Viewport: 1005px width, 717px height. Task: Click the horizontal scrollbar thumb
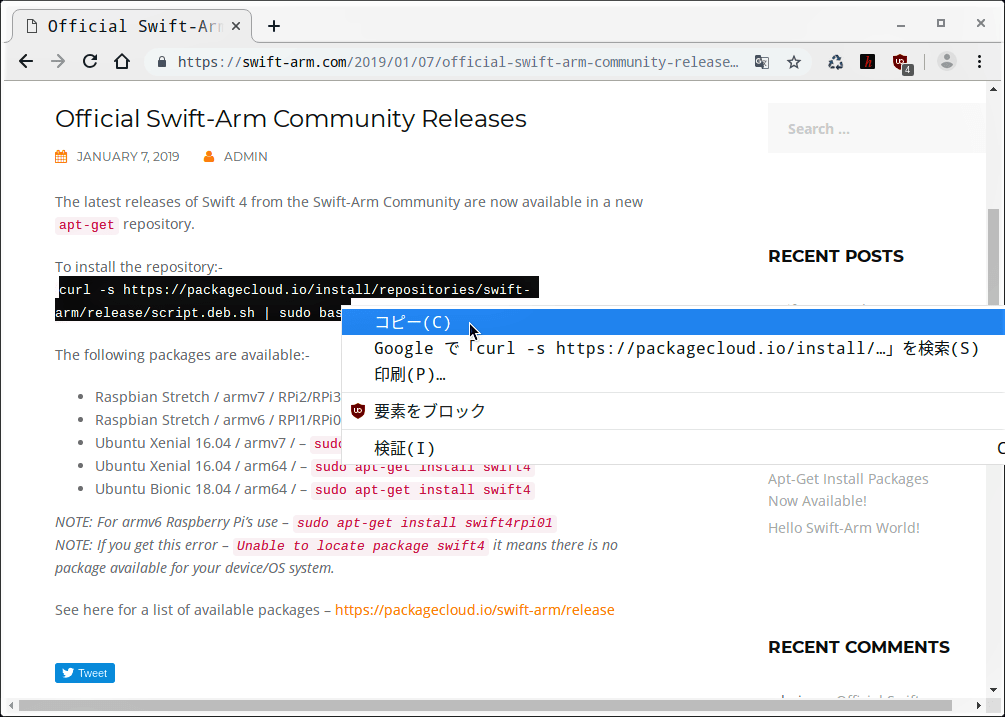click(485, 705)
